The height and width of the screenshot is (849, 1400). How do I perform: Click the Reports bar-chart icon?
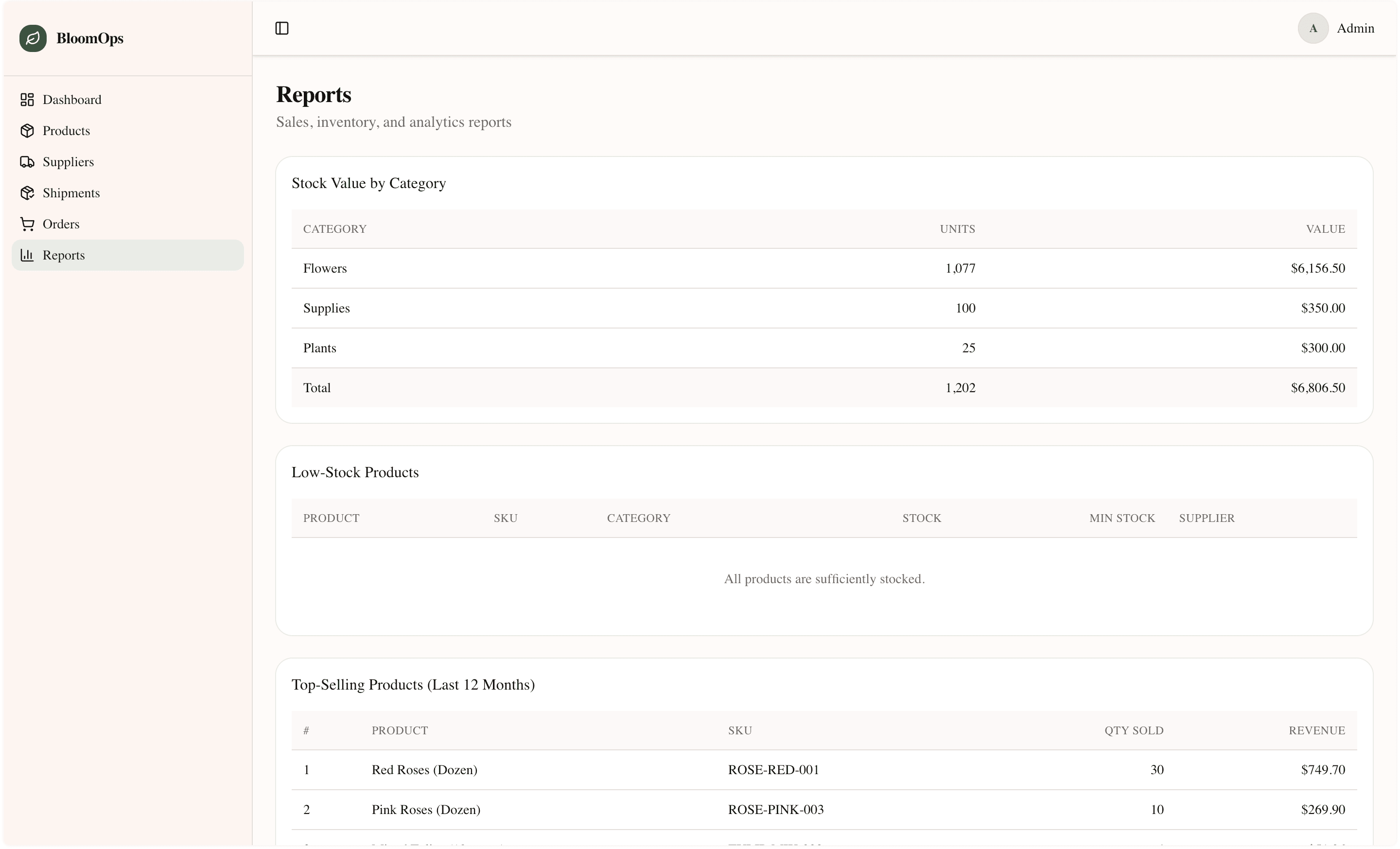click(27, 255)
